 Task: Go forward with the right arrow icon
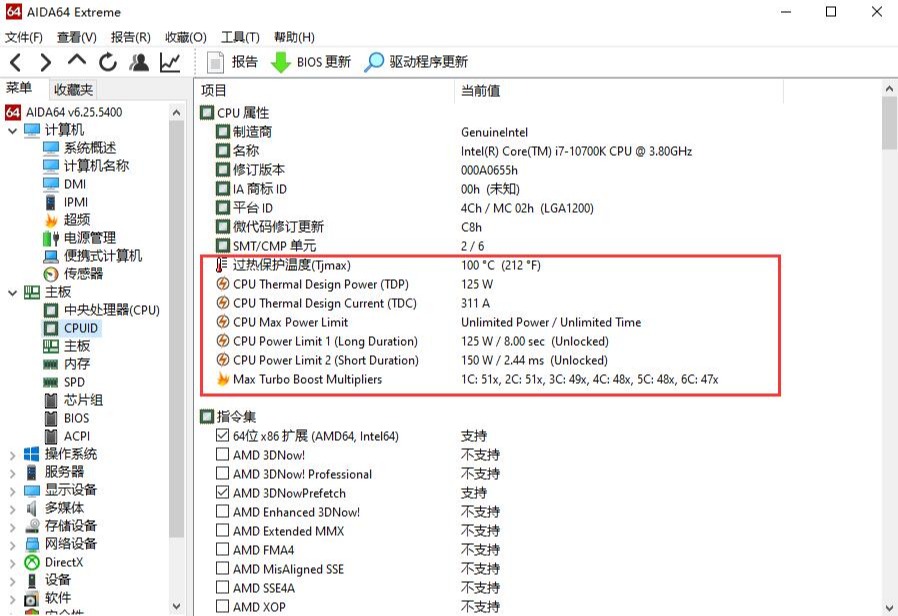pyautogui.click(x=46, y=62)
